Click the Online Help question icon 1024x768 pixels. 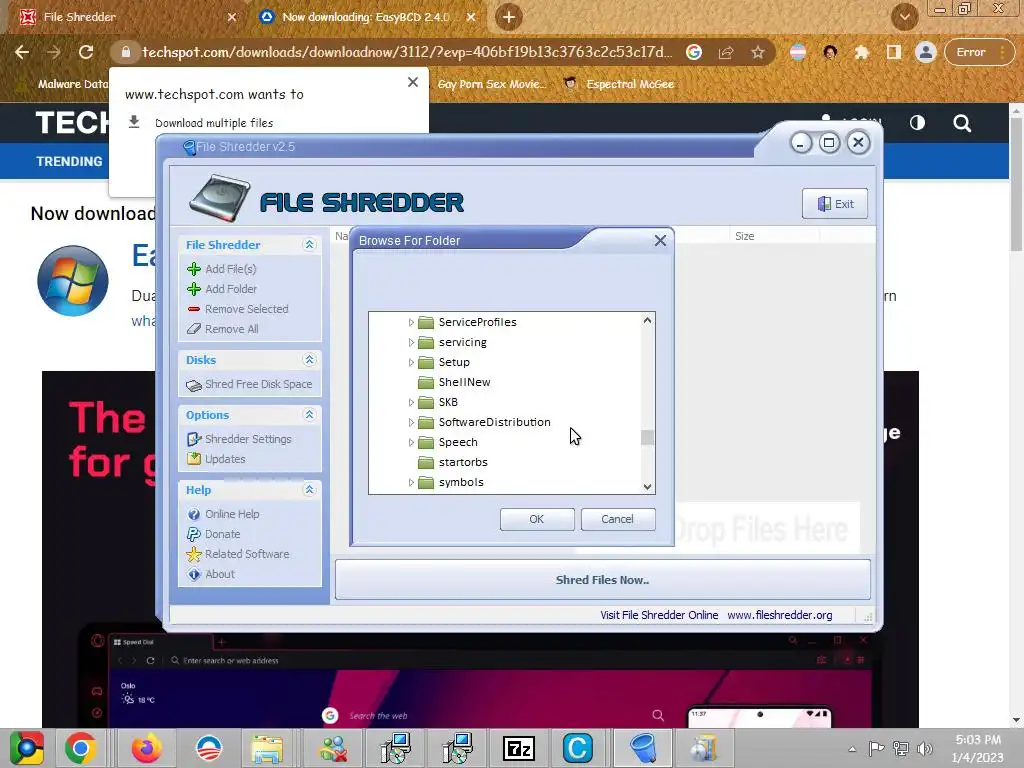pyautogui.click(x=194, y=515)
